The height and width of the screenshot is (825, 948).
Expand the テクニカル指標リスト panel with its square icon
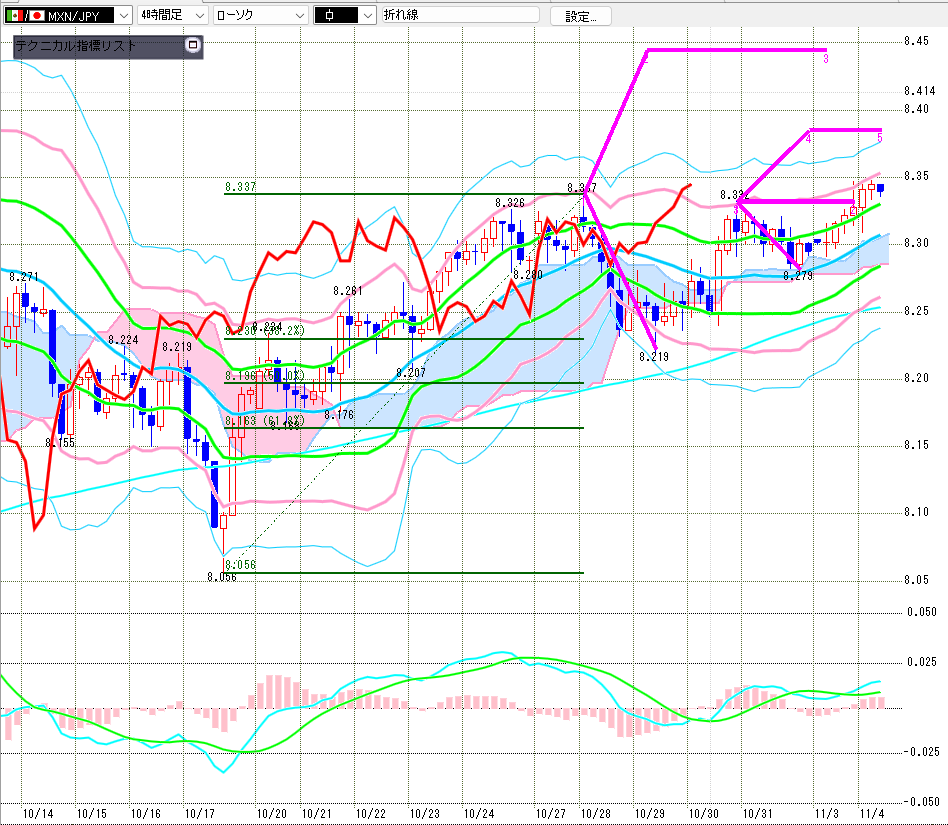click(x=193, y=45)
